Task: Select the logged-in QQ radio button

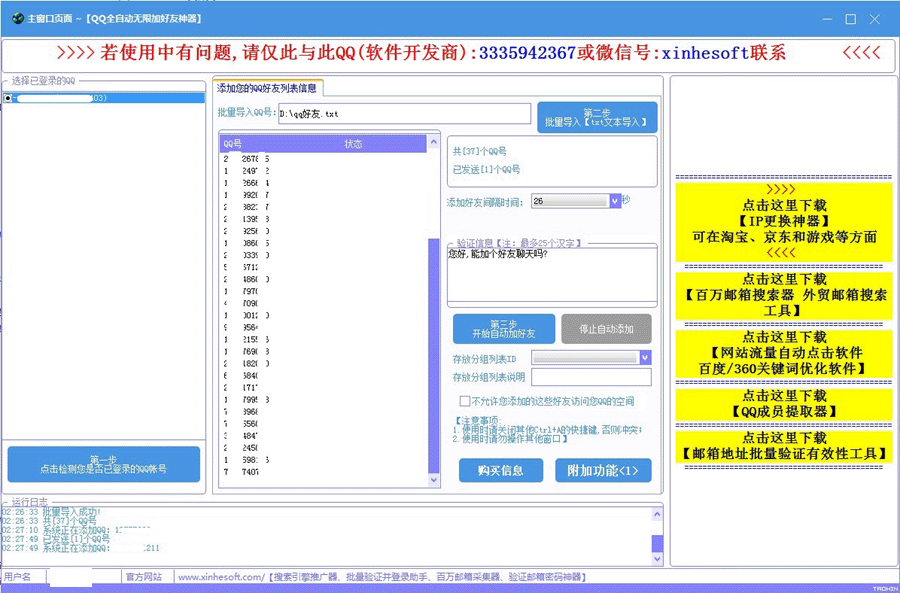Action: [x=7, y=98]
